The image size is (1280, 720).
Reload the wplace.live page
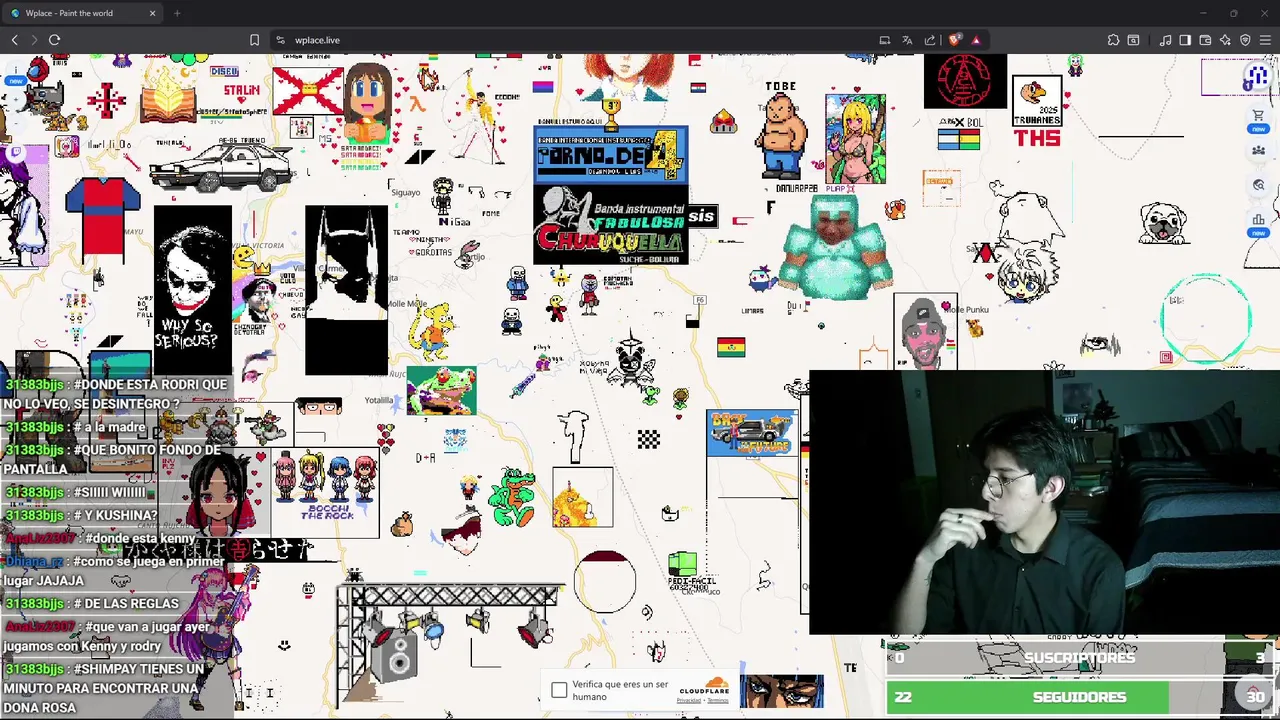[54, 40]
